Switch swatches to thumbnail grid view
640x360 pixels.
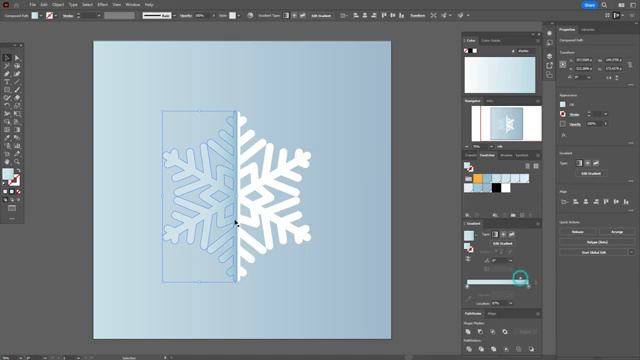coord(536,166)
